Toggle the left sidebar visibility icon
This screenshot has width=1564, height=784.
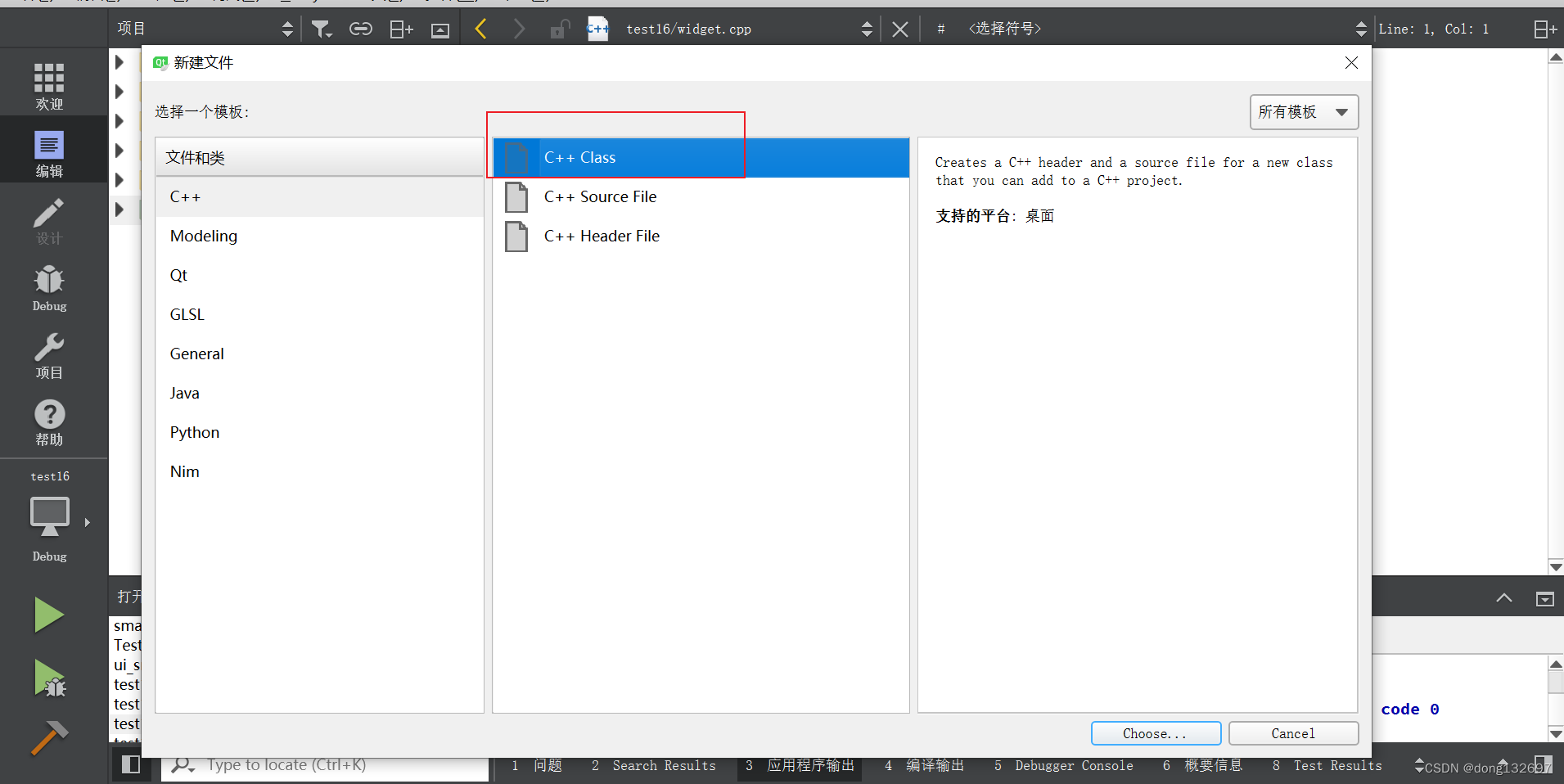tap(131, 764)
